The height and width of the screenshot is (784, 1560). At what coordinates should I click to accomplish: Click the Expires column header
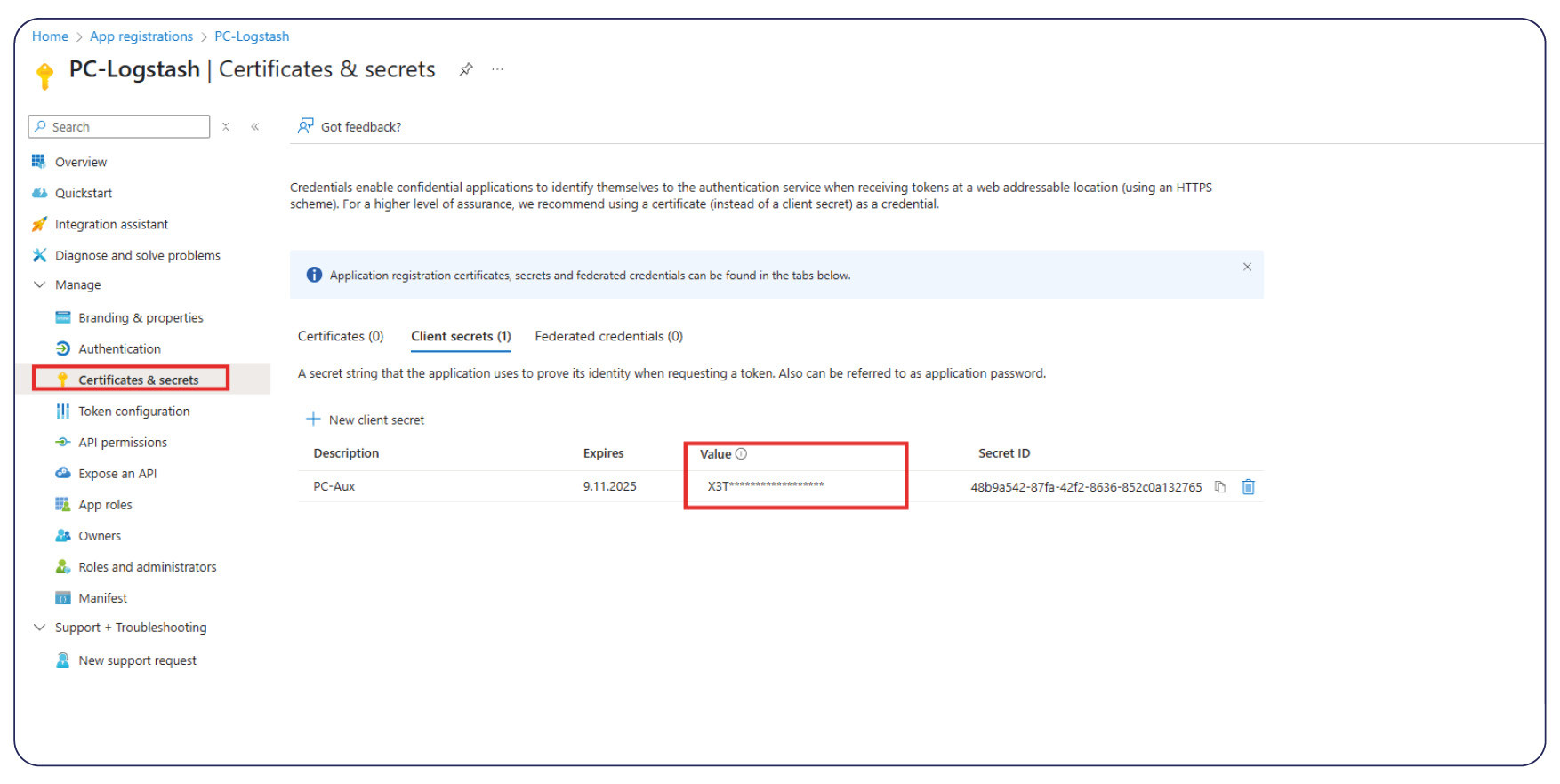coord(603,453)
